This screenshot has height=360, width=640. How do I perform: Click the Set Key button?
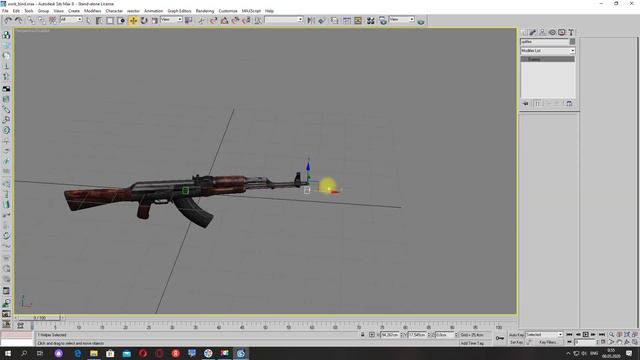point(516,342)
